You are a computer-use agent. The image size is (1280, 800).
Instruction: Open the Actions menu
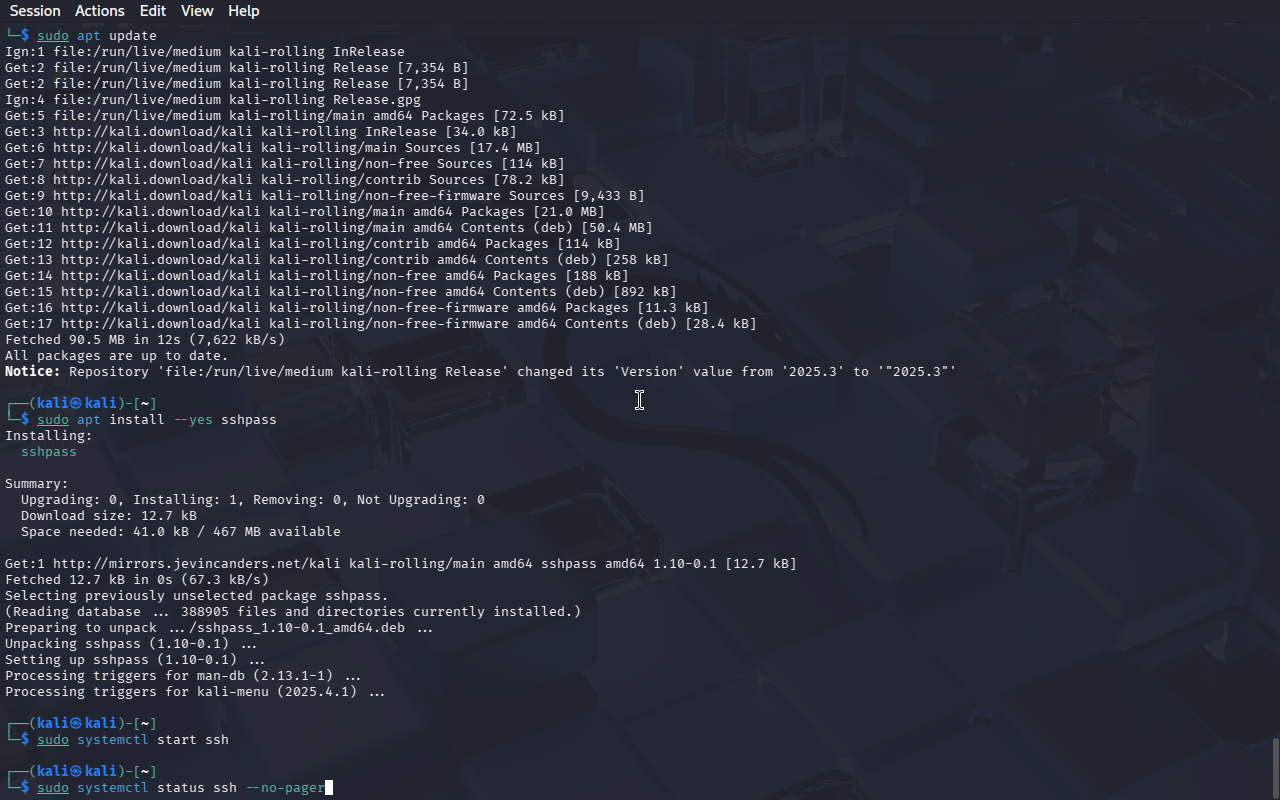coord(100,11)
